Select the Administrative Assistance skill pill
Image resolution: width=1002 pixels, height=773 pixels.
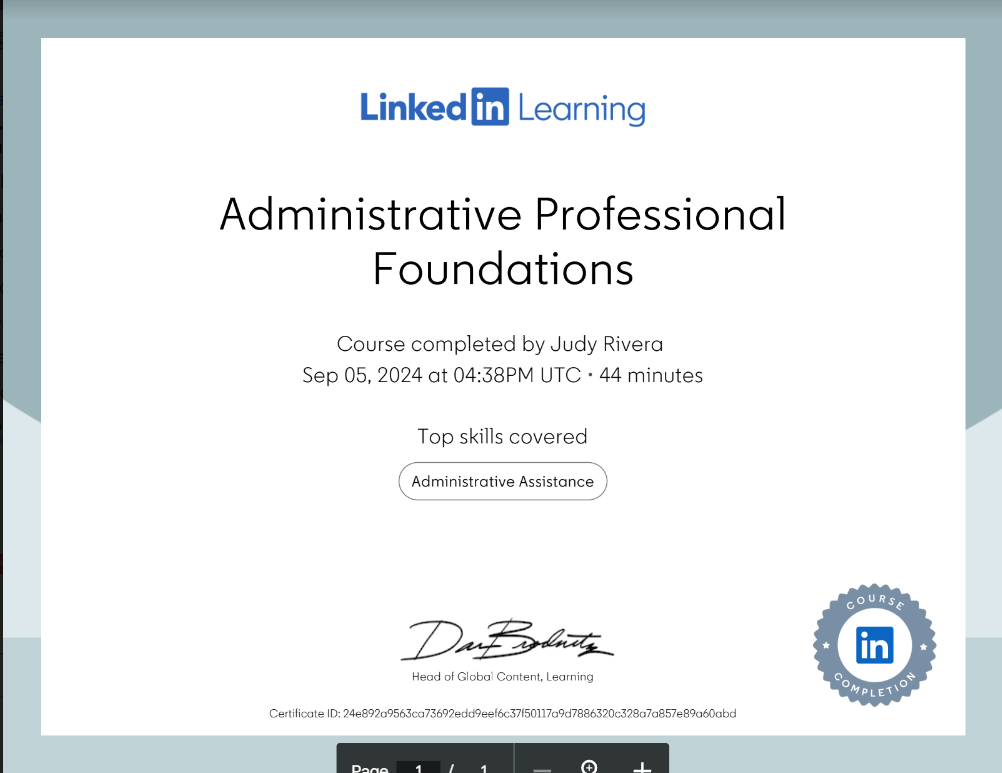pos(503,481)
